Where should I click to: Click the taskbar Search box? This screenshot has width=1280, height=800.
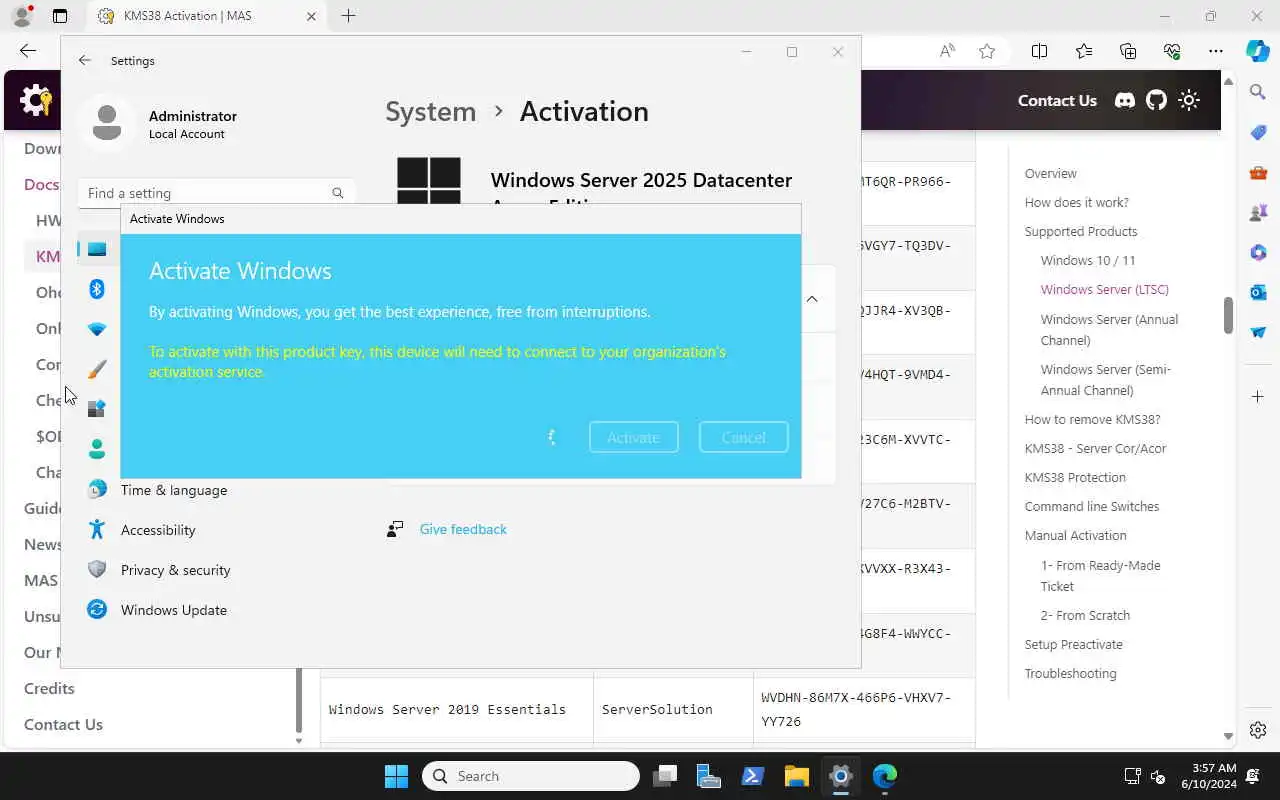tap(531, 776)
